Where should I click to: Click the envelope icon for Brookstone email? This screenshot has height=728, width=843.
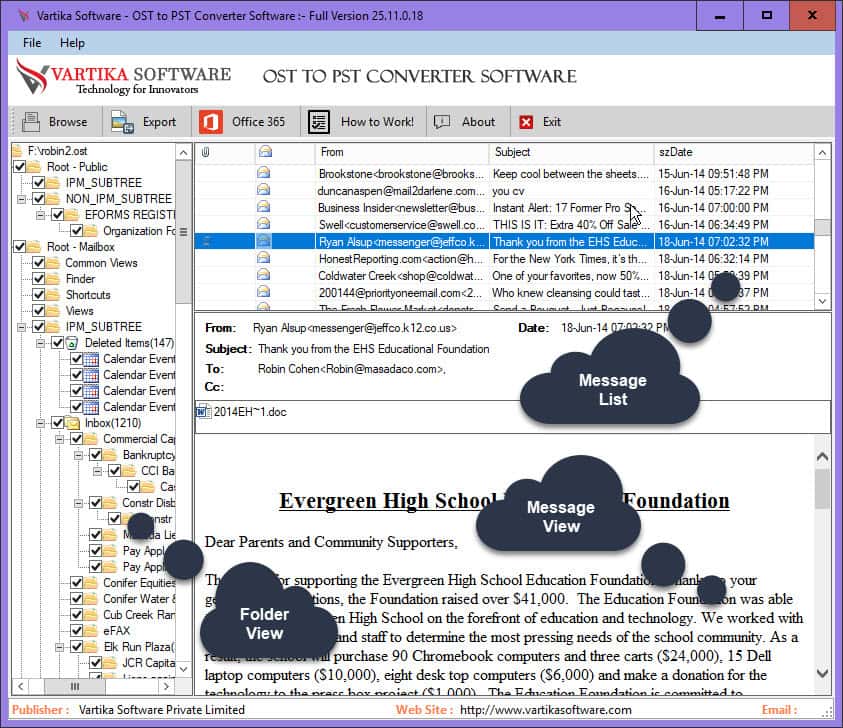tap(263, 173)
